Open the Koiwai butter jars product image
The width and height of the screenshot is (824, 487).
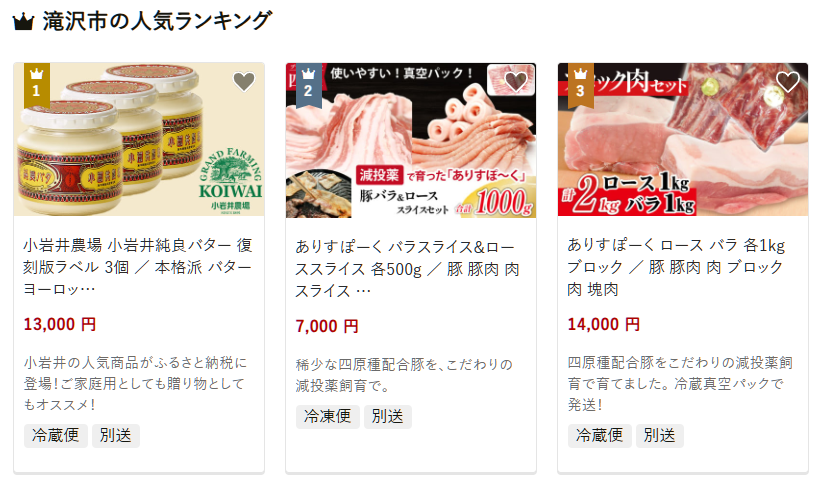(x=139, y=140)
